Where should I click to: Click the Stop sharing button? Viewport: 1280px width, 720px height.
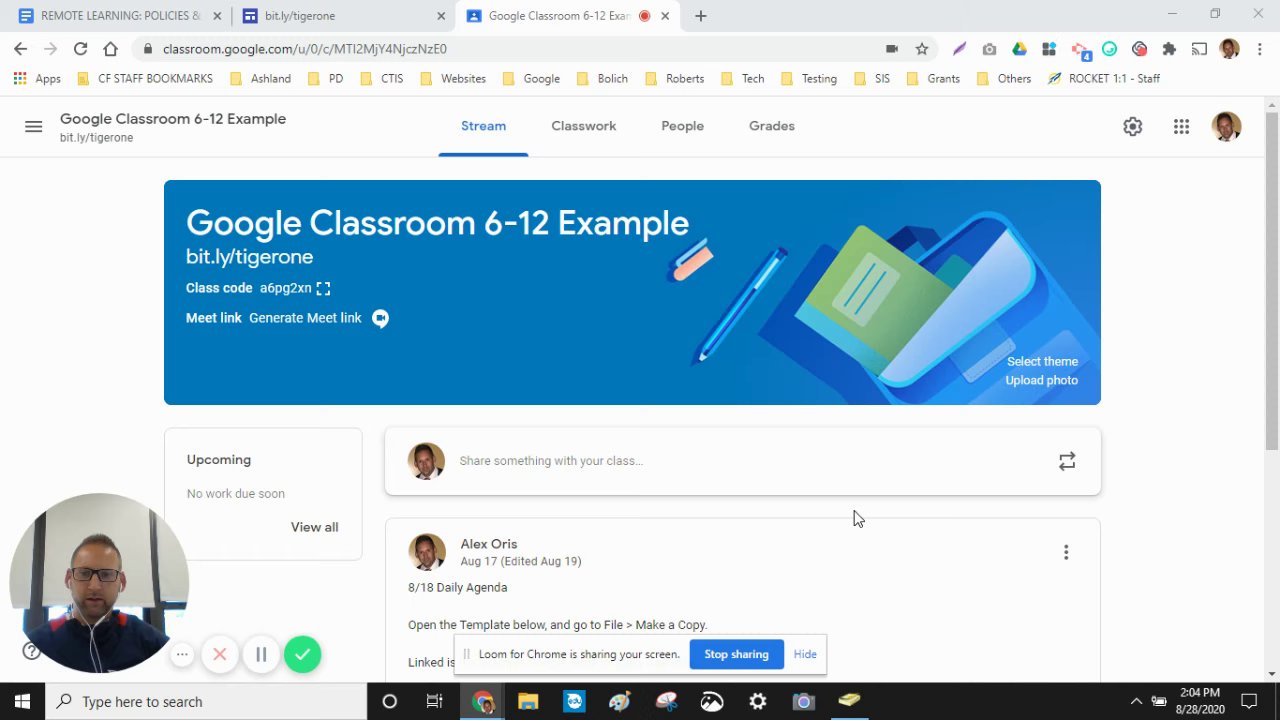click(736, 655)
